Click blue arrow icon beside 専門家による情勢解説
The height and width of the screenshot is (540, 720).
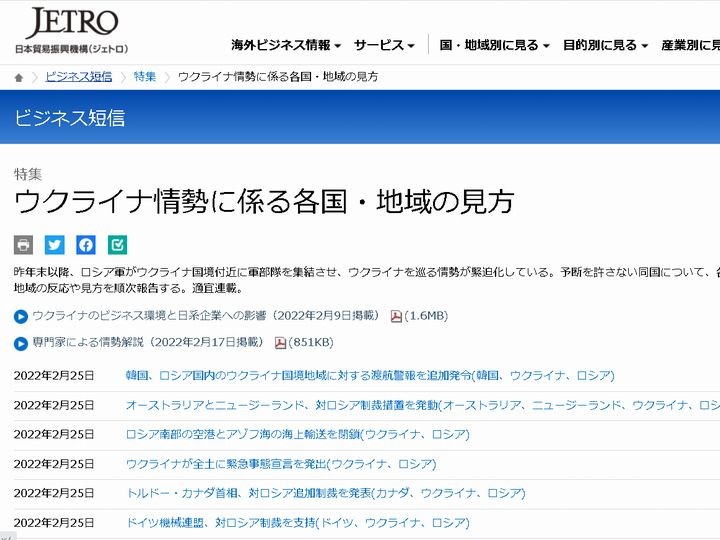pos(21,343)
